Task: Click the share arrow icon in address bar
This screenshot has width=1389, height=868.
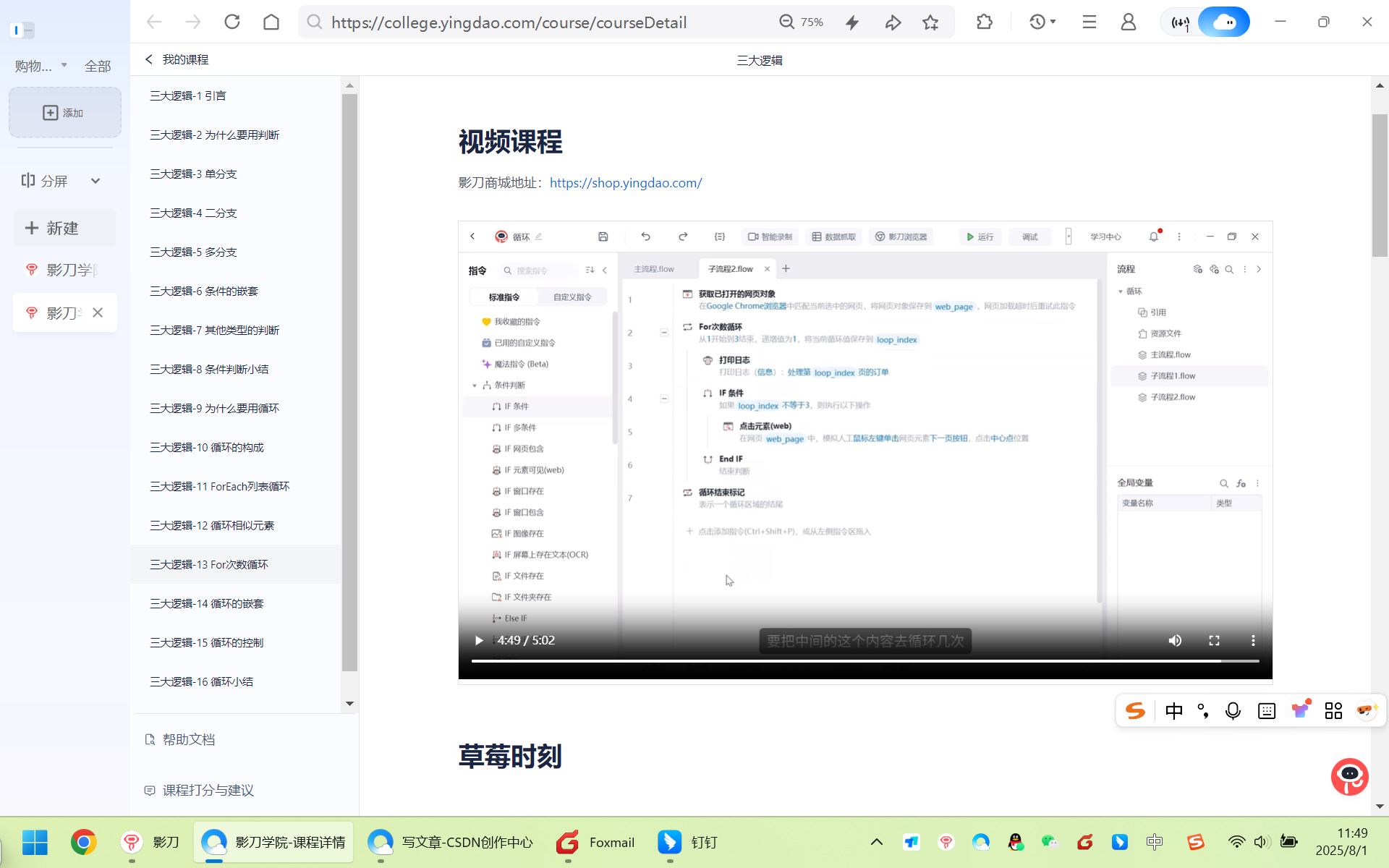Action: click(x=893, y=22)
